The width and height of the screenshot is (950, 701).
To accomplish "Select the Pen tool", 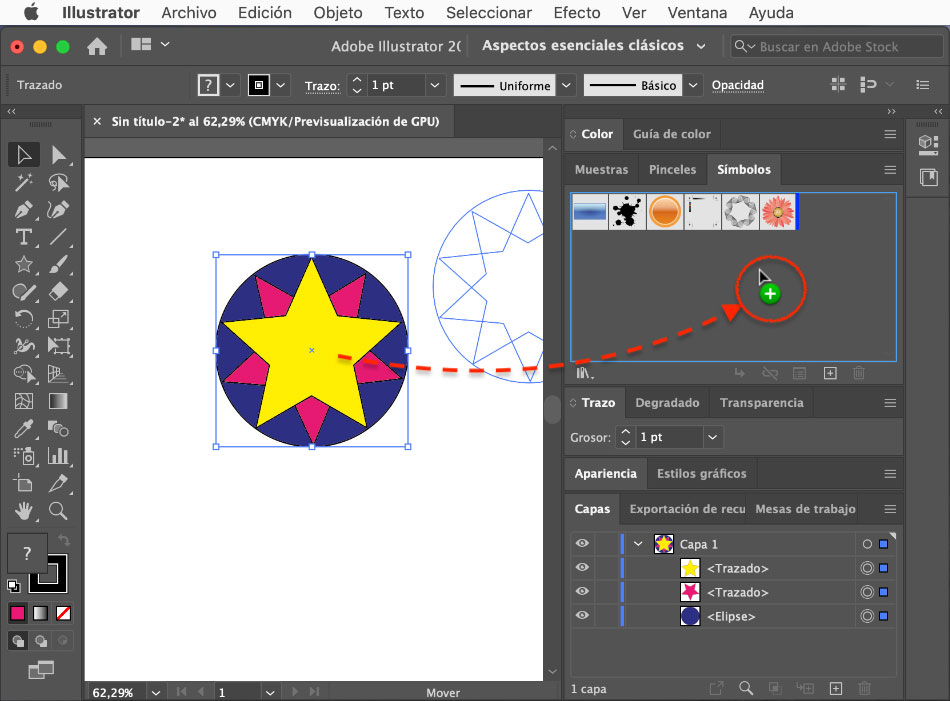I will tap(24, 210).
